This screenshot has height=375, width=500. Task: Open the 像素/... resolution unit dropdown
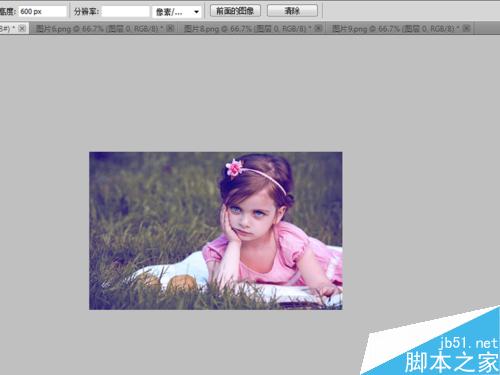tap(176, 12)
